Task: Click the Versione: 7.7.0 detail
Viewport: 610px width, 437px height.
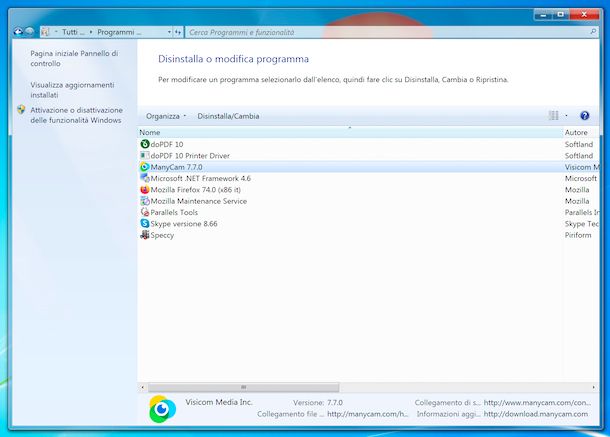Action: 318,402
